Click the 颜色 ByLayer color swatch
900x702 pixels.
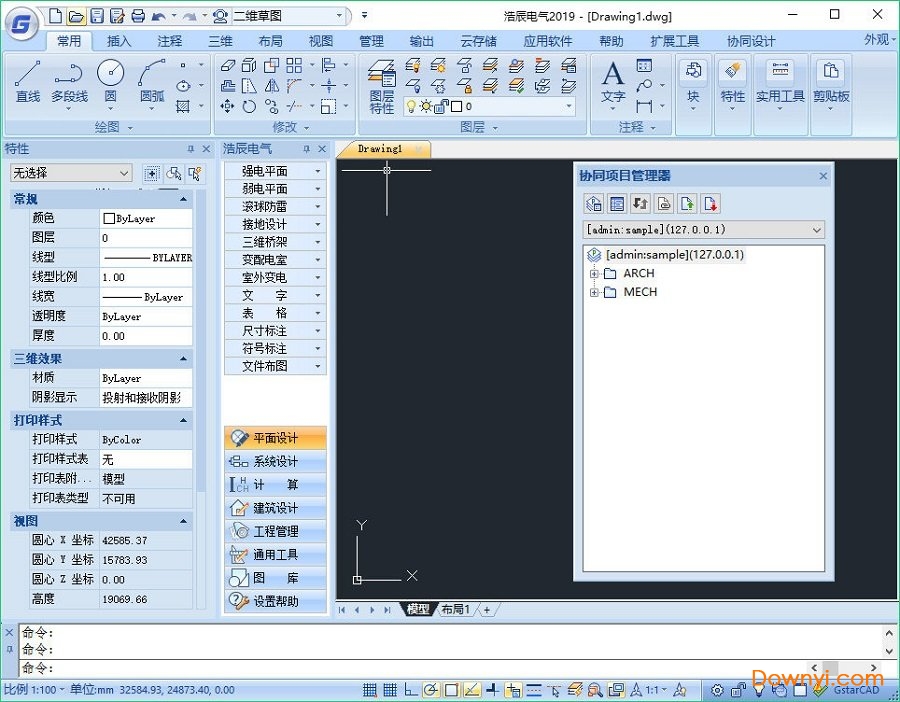pos(109,219)
